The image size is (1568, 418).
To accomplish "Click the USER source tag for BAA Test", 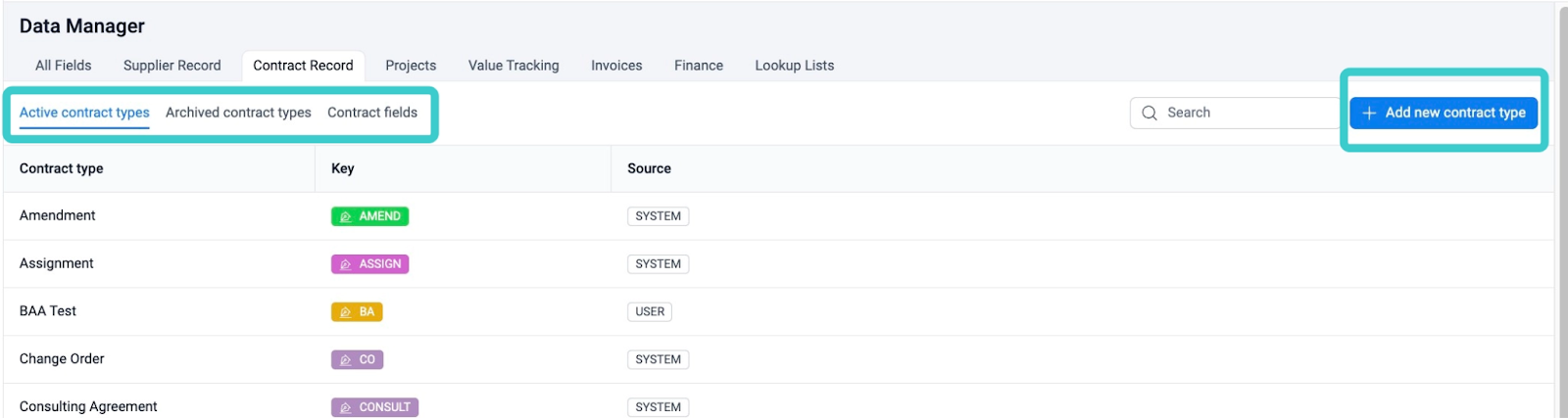I will point(650,312).
